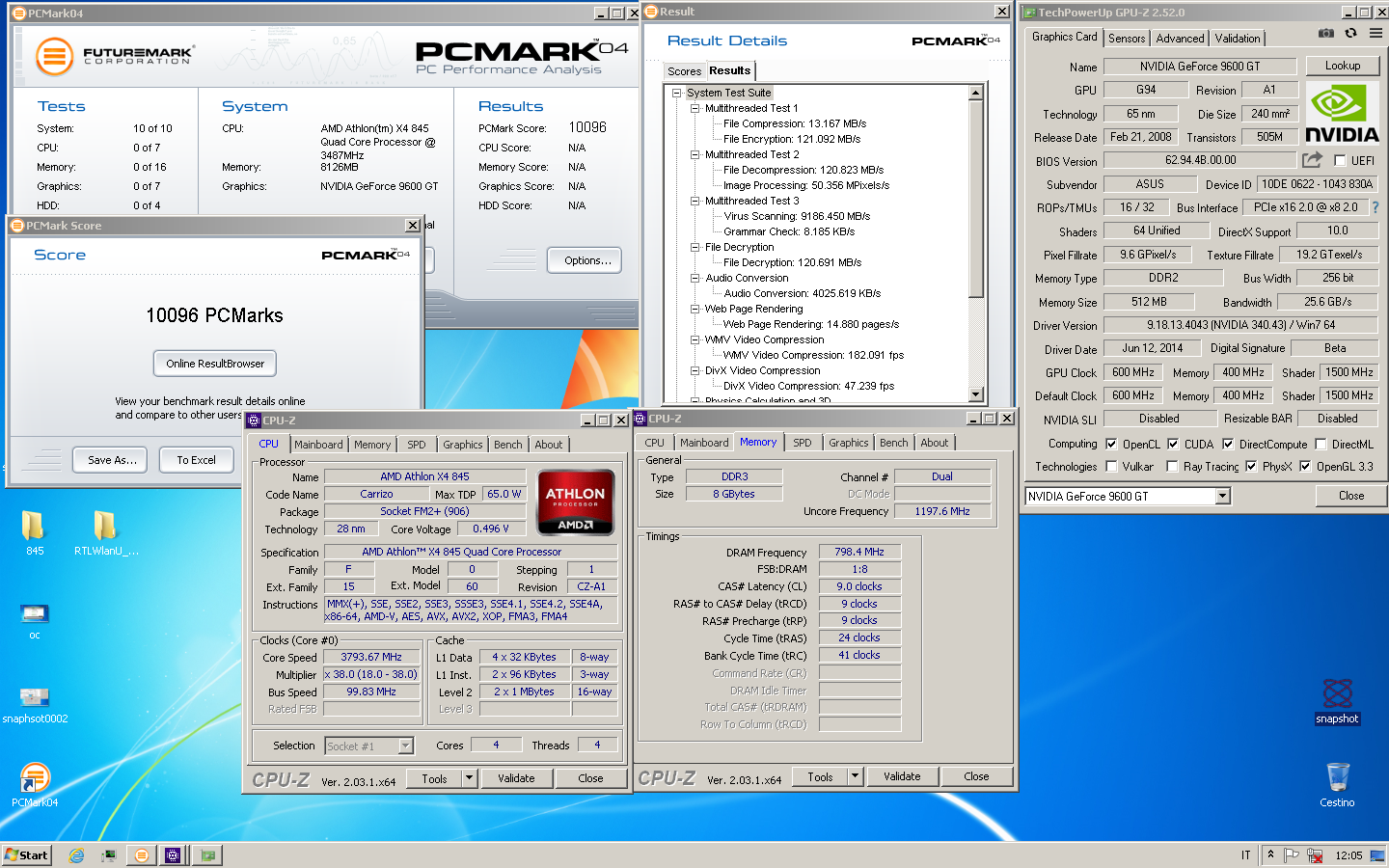Click the NVIDIA logo in GPU-Z

click(x=1342, y=114)
